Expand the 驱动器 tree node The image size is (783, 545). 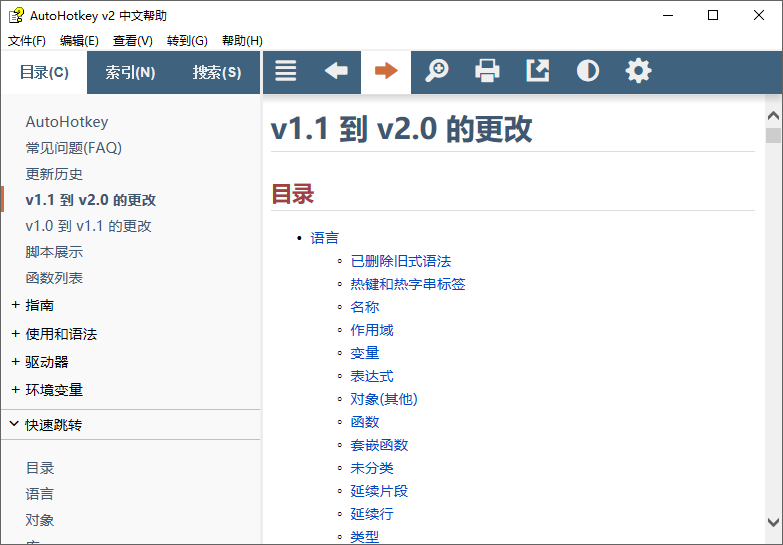15,362
